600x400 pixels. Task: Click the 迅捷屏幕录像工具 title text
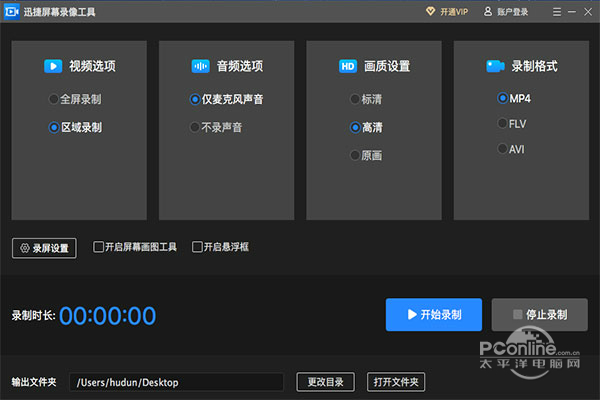click(59, 12)
